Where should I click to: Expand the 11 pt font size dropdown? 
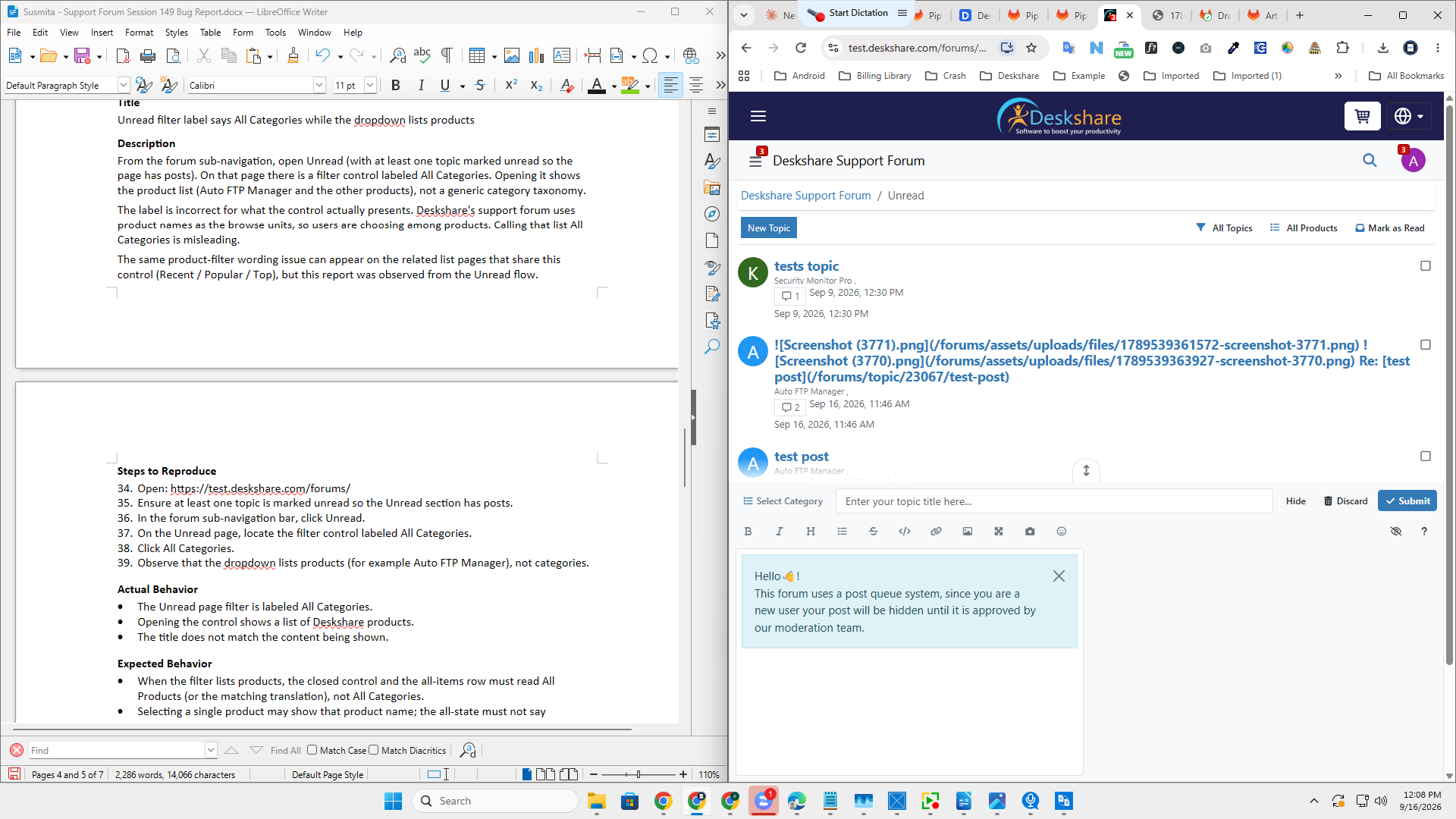point(370,86)
